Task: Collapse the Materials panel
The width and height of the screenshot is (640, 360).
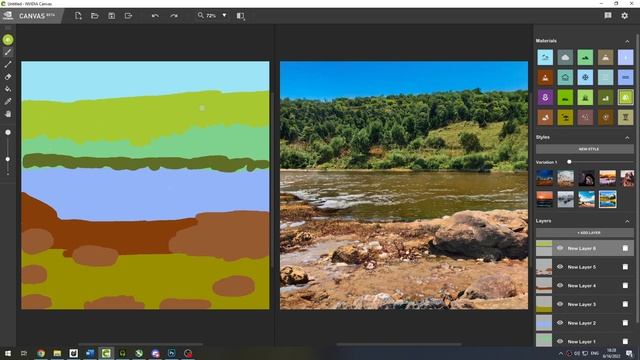Action: pyautogui.click(x=627, y=41)
